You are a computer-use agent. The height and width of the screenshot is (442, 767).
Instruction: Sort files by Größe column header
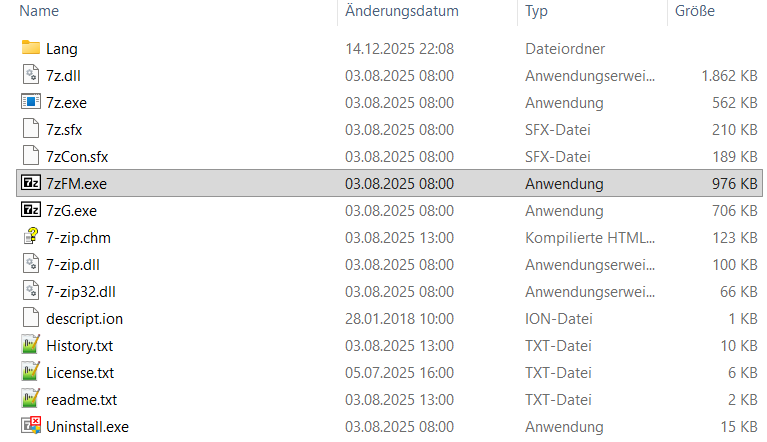tap(695, 11)
